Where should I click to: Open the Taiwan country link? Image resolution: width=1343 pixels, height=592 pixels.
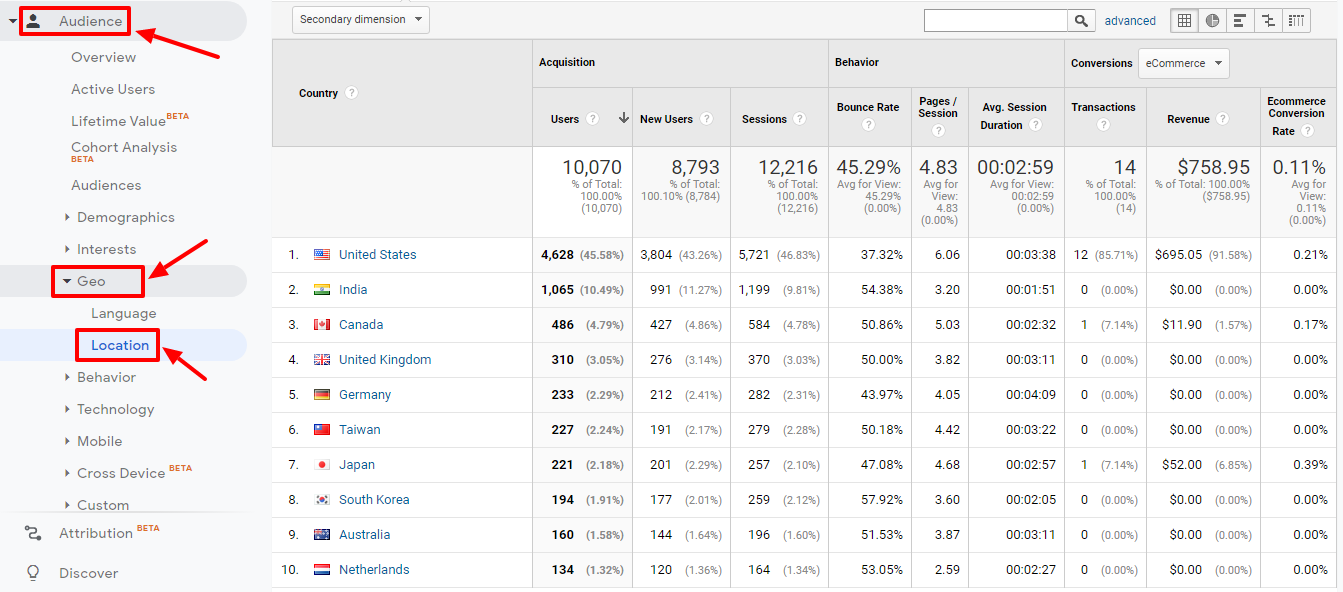click(x=360, y=430)
